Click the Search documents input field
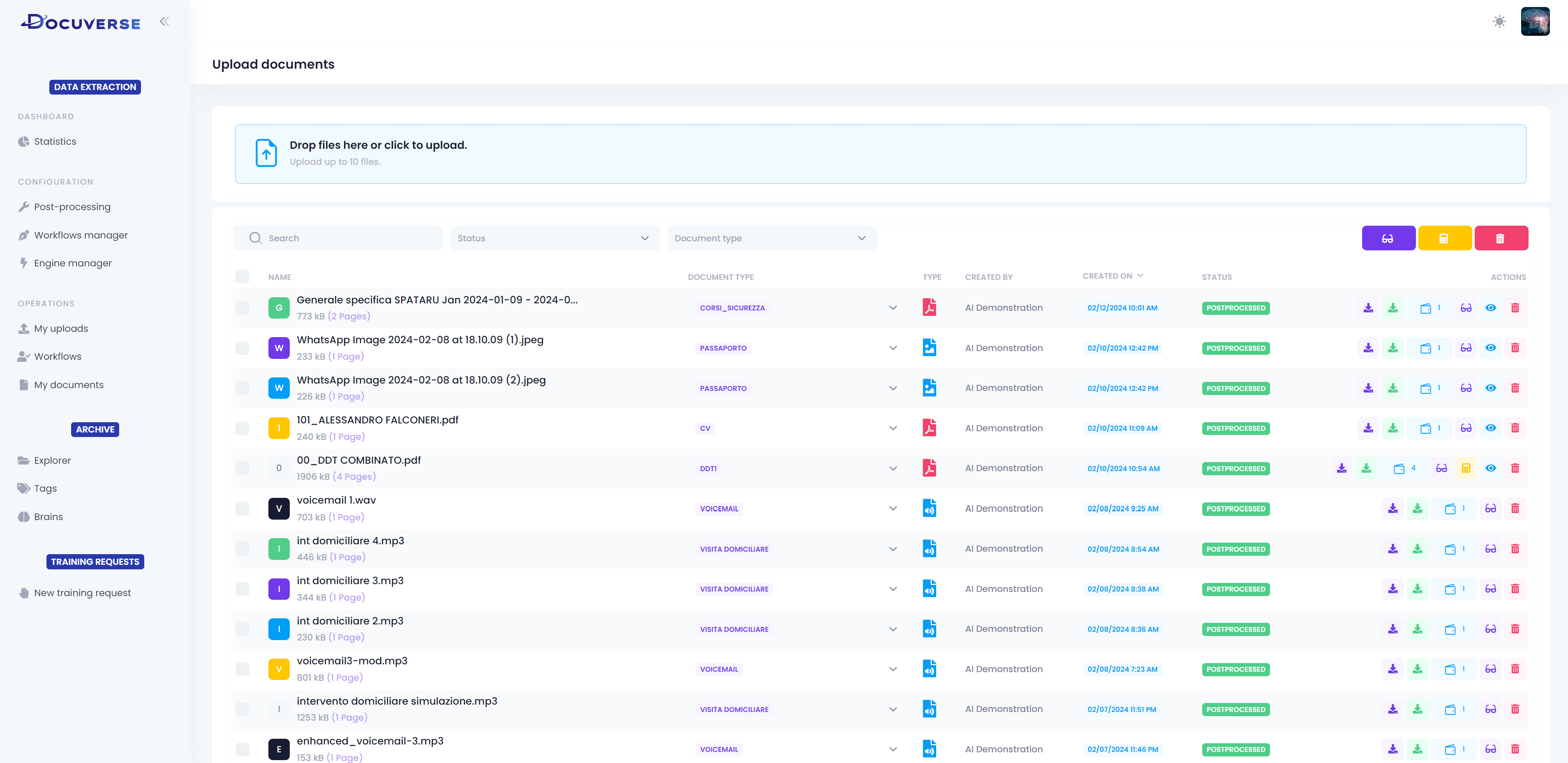The width and height of the screenshot is (1568, 763). pos(347,238)
